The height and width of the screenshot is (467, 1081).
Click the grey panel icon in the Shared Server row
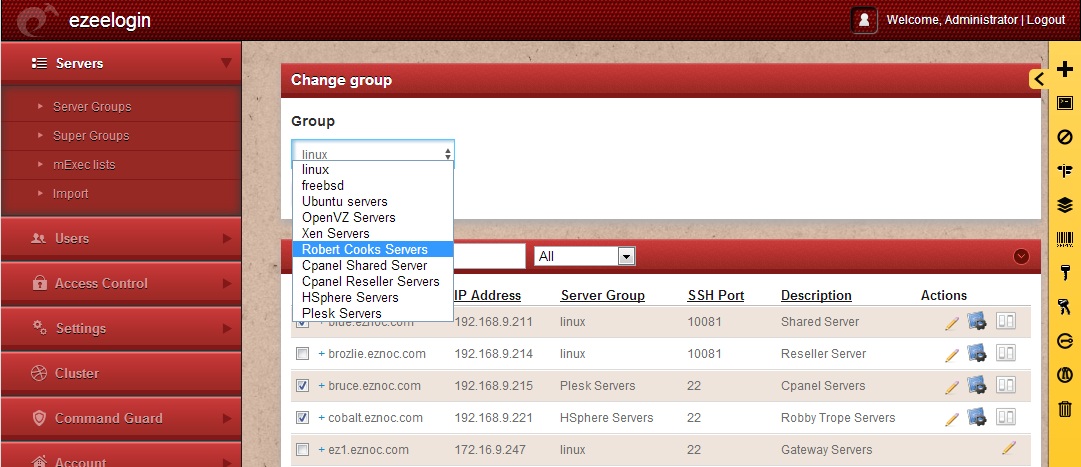coord(1006,321)
